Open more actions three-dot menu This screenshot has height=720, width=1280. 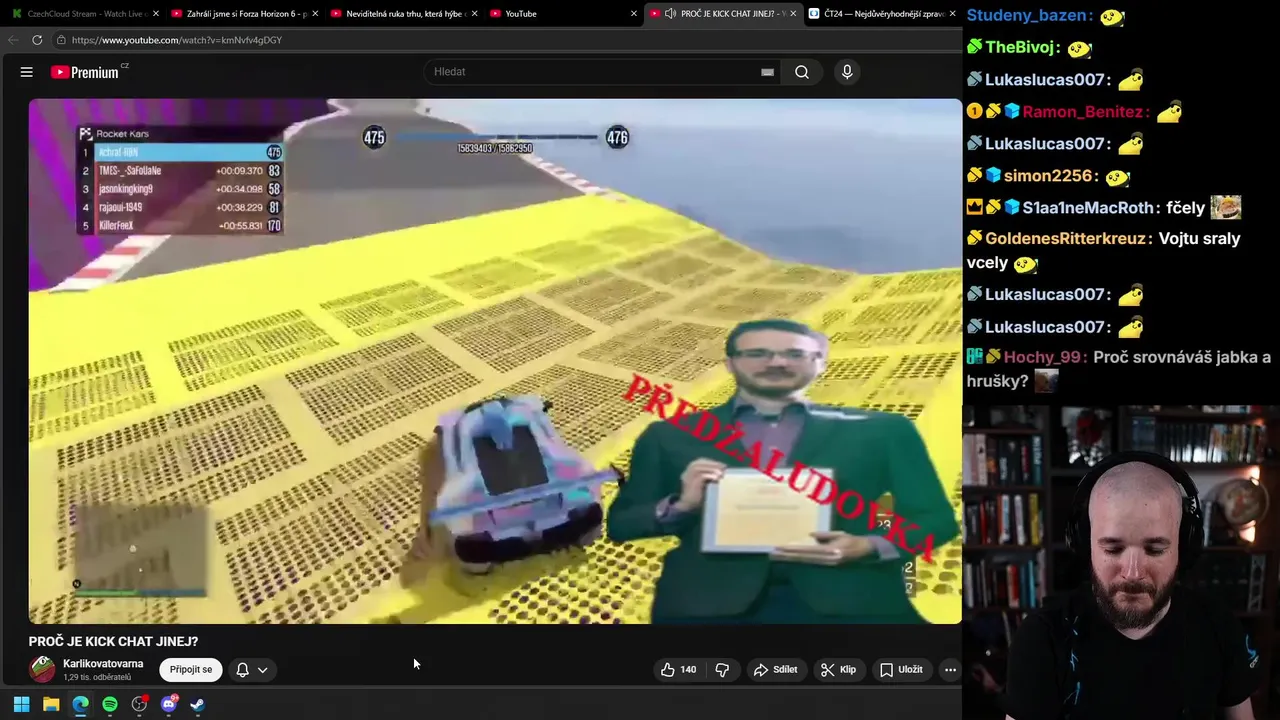click(x=950, y=670)
